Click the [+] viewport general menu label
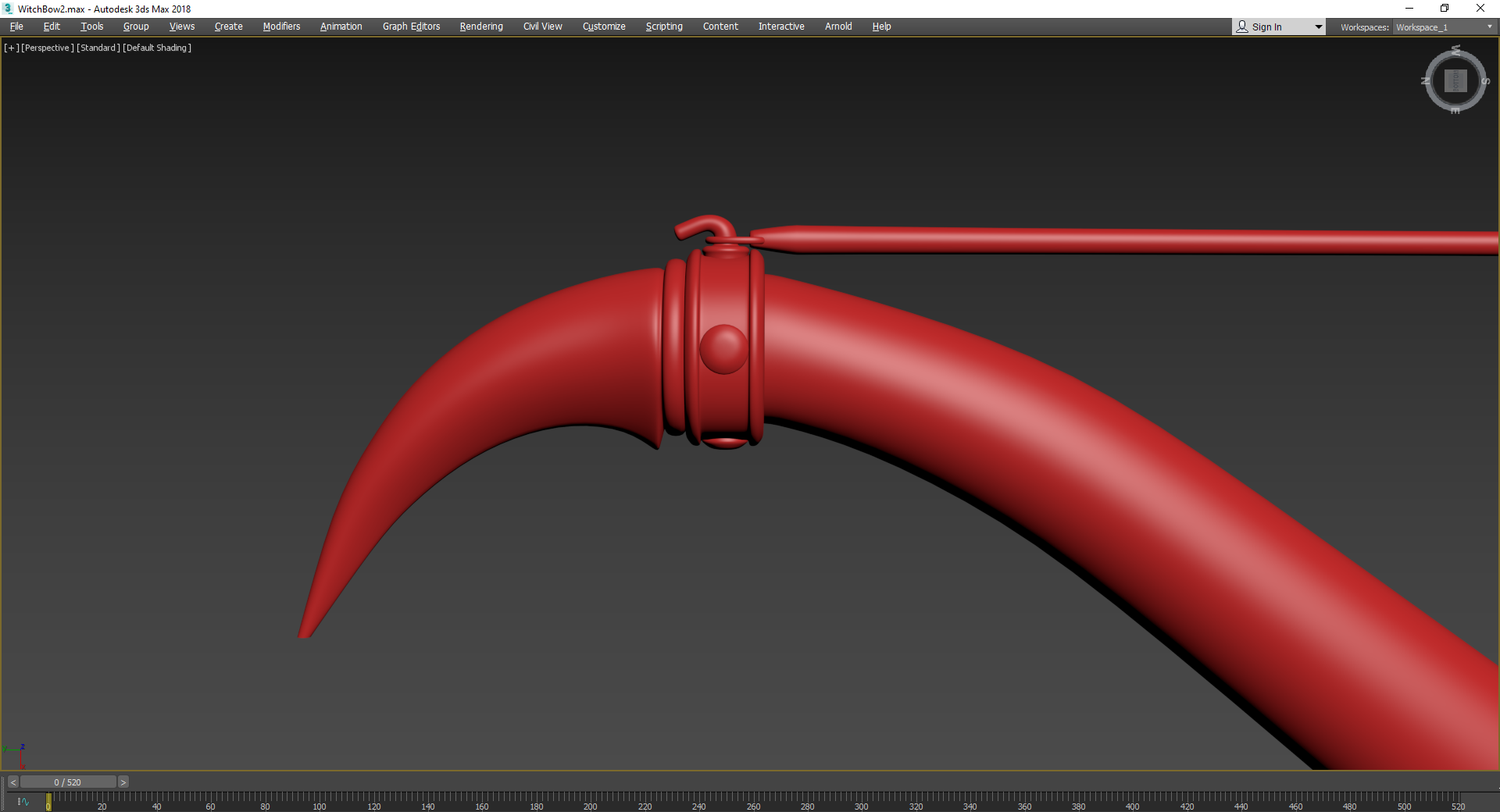This screenshot has height=812, width=1500. tap(12, 48)
